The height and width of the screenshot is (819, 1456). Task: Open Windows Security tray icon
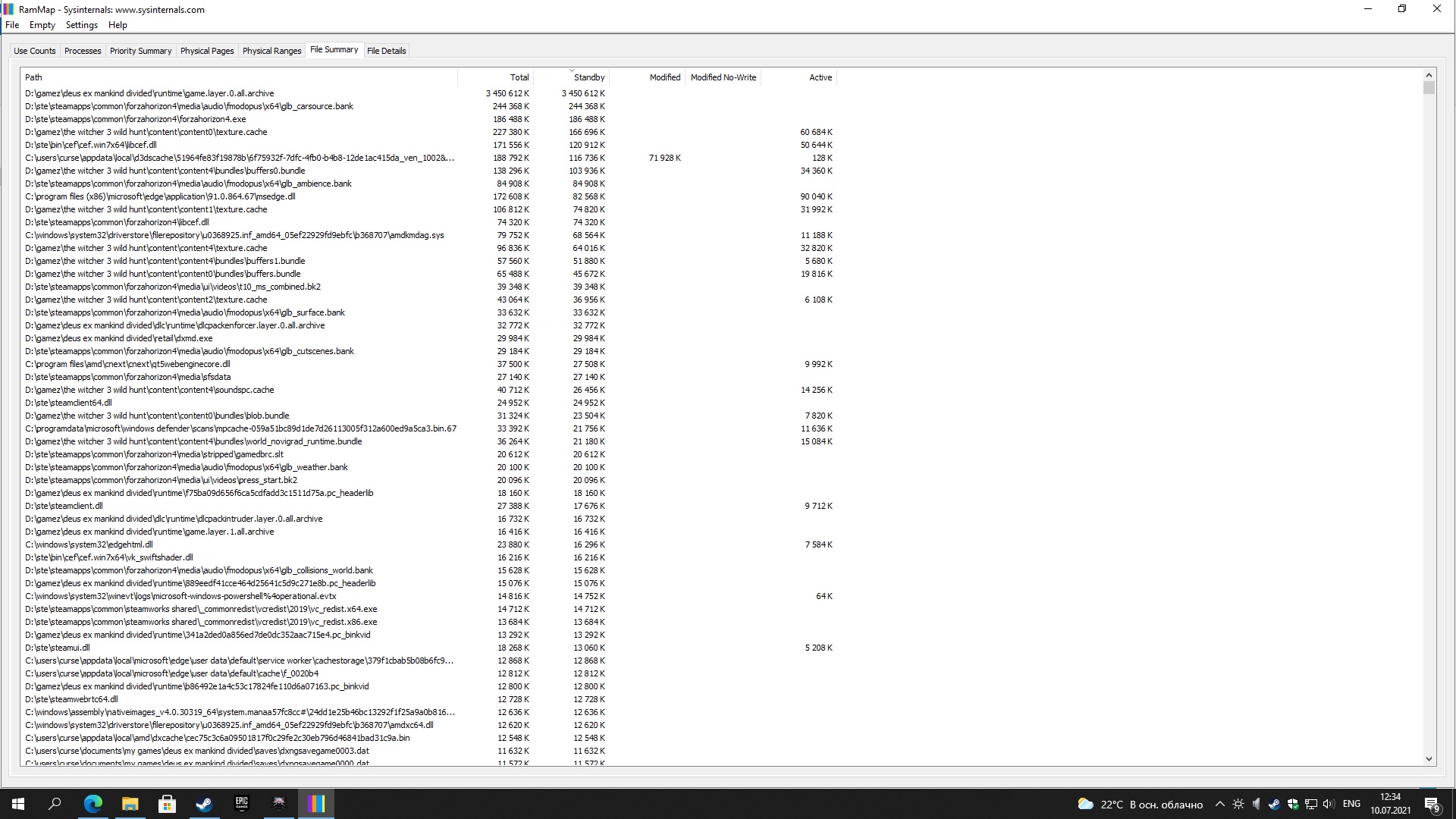[1292, 804]
